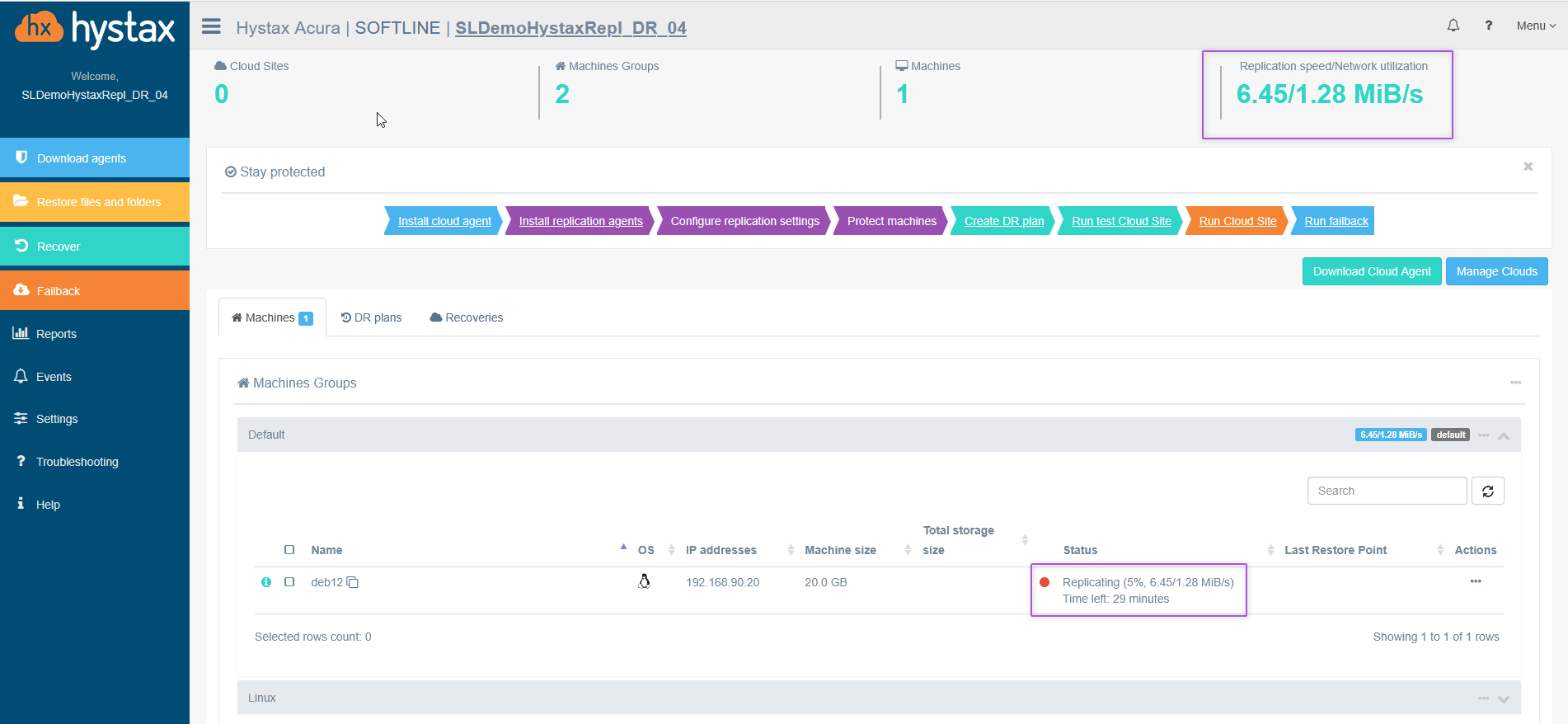1568x724 pixels.
Task: Expand the Linux machines group
Action: pyautogui.click(x=1504, y=698)
